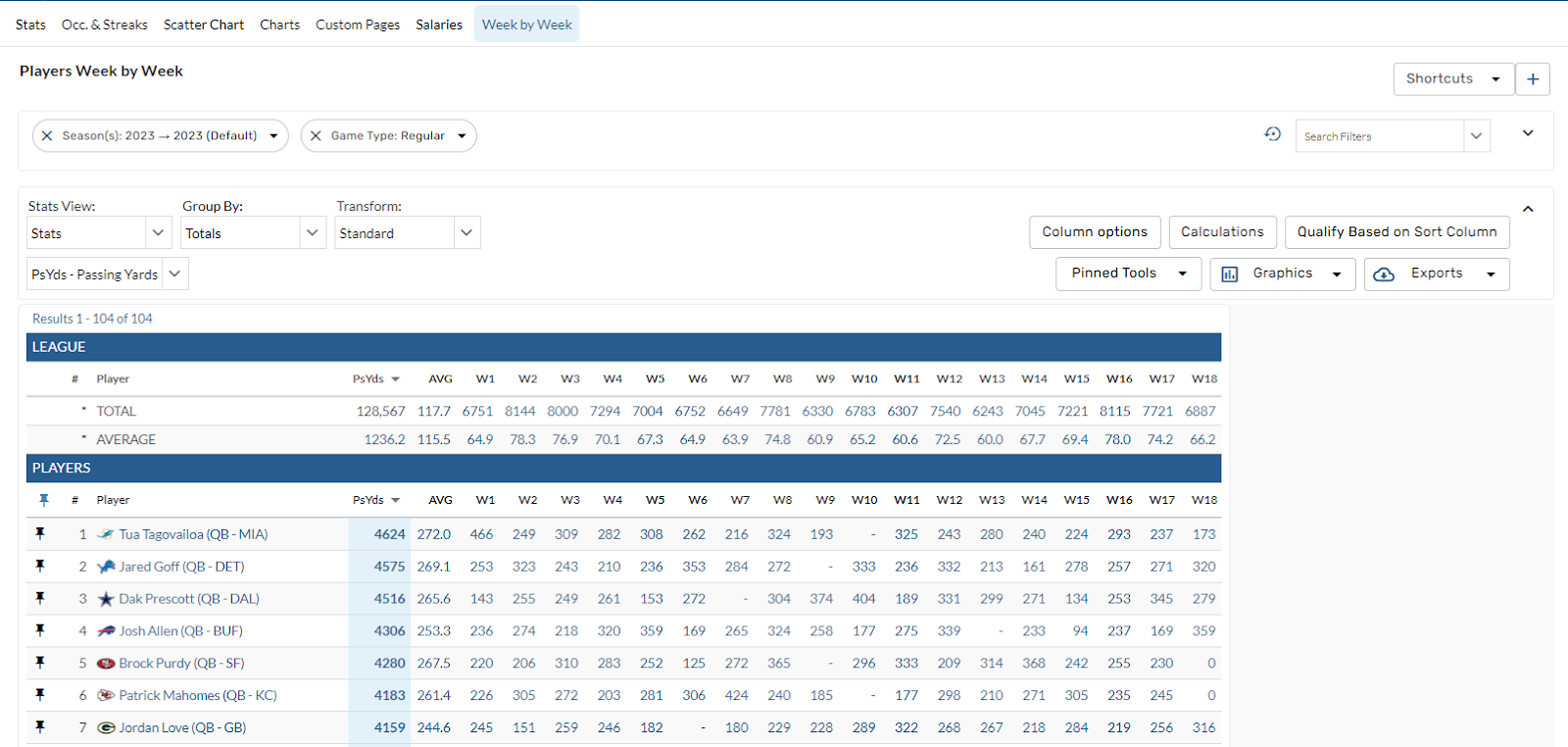
Task: Toggle pin for Patrick Mahomes row
Action: 40,695
